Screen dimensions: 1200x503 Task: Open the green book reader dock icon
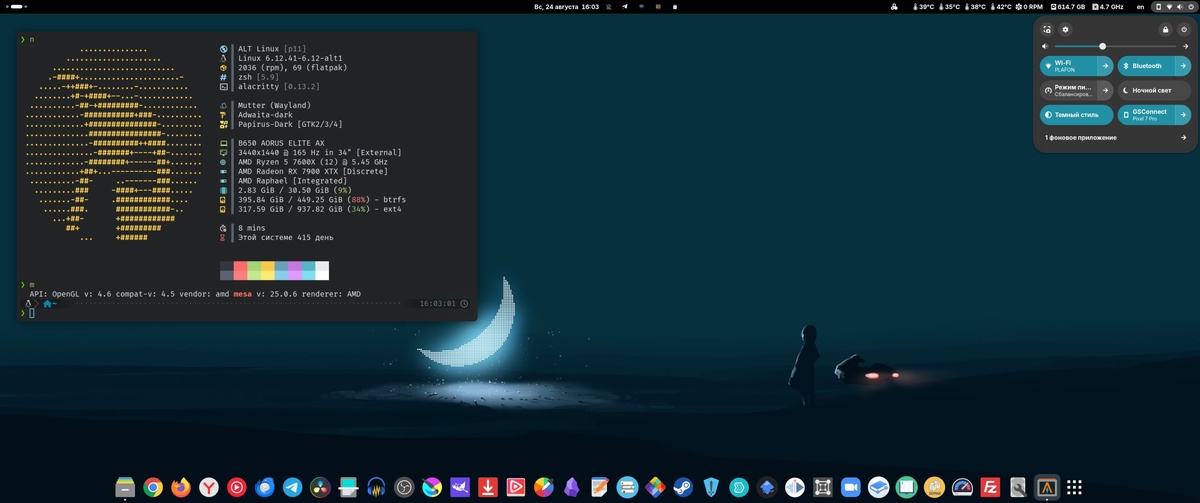(906, 487)
